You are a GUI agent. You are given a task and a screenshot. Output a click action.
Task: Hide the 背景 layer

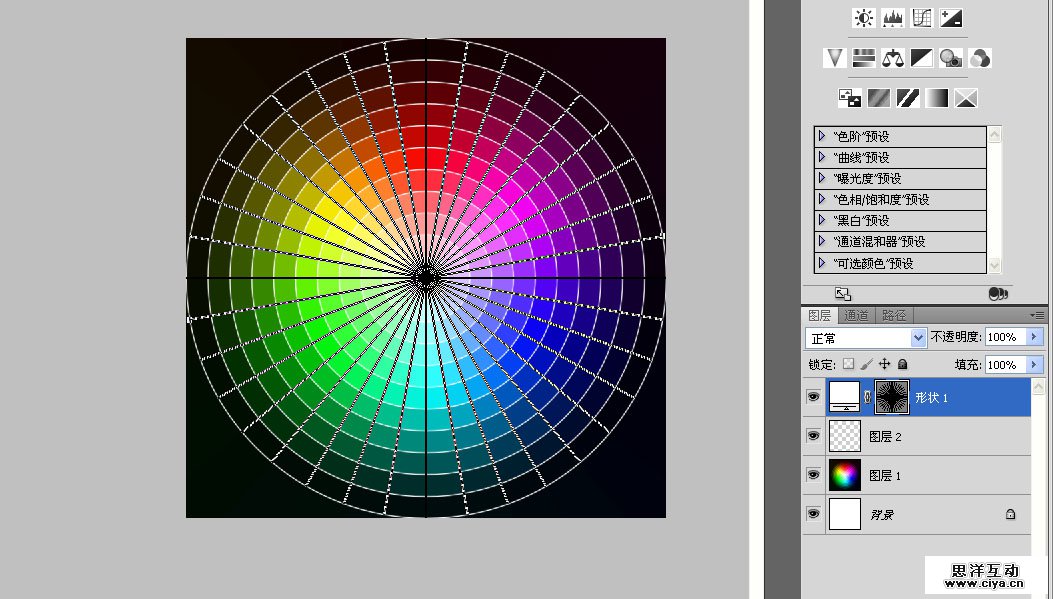pos(813,514)
